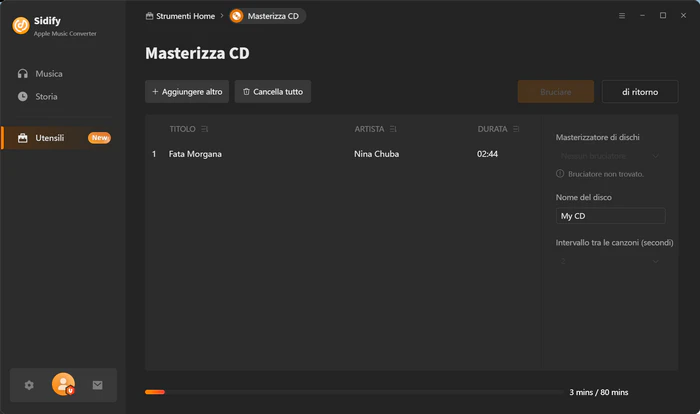Click the duration 02:44
The height and width of the screenshot is (414, 700).
(x=487, y=154)
